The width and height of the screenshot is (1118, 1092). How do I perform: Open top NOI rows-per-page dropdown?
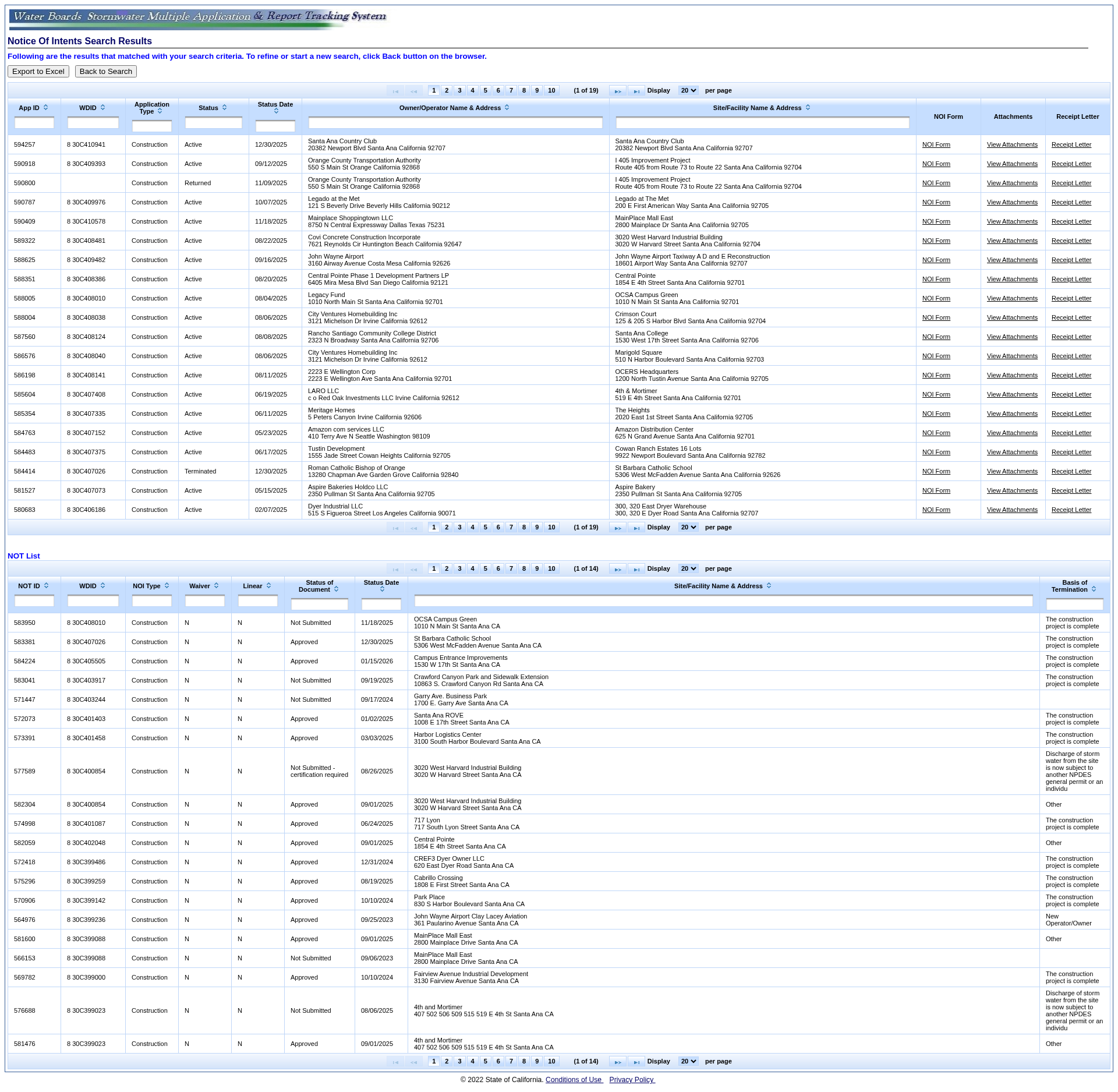[x=688, y=91]
